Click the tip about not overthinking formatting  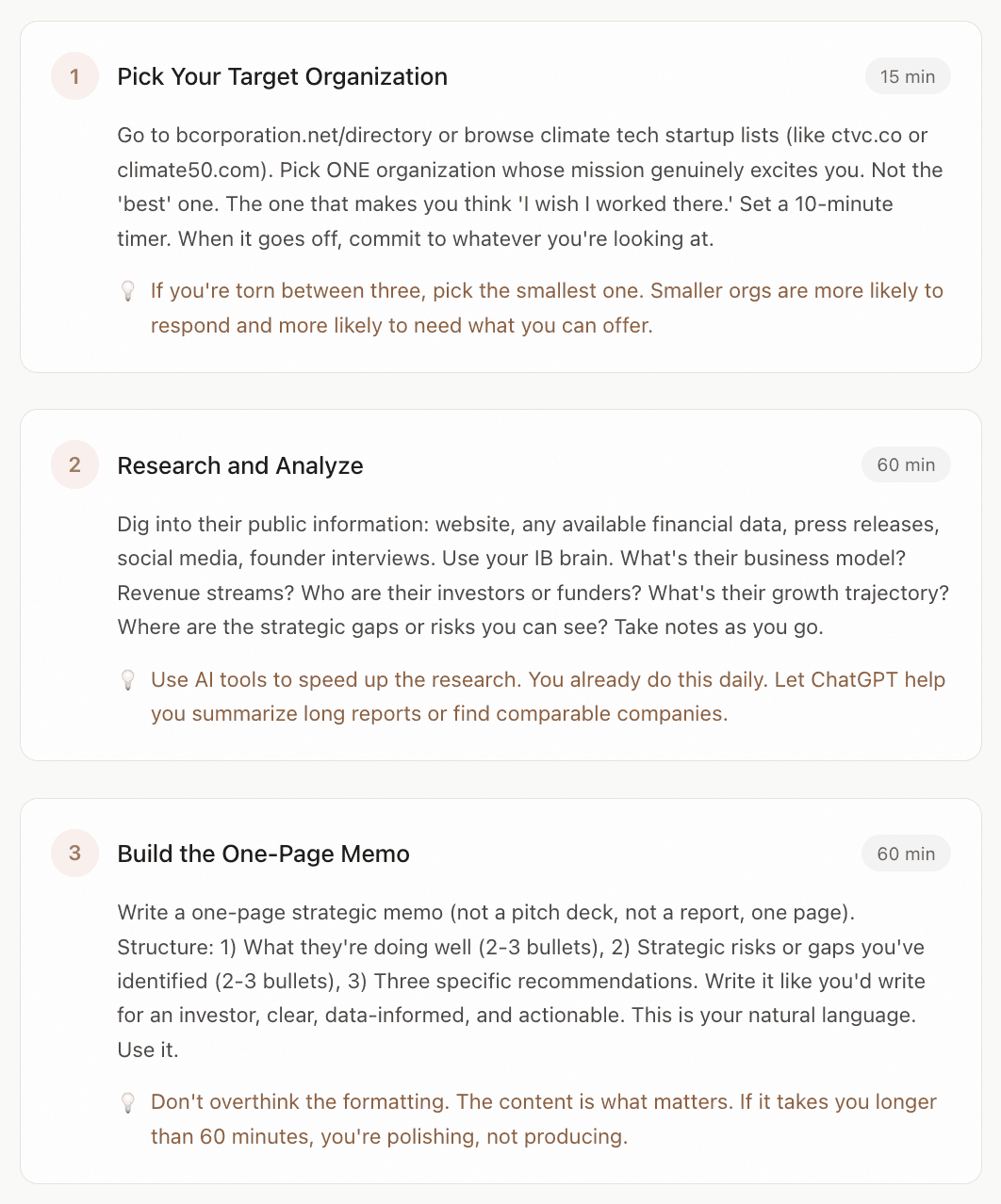tap(543, 1119)
